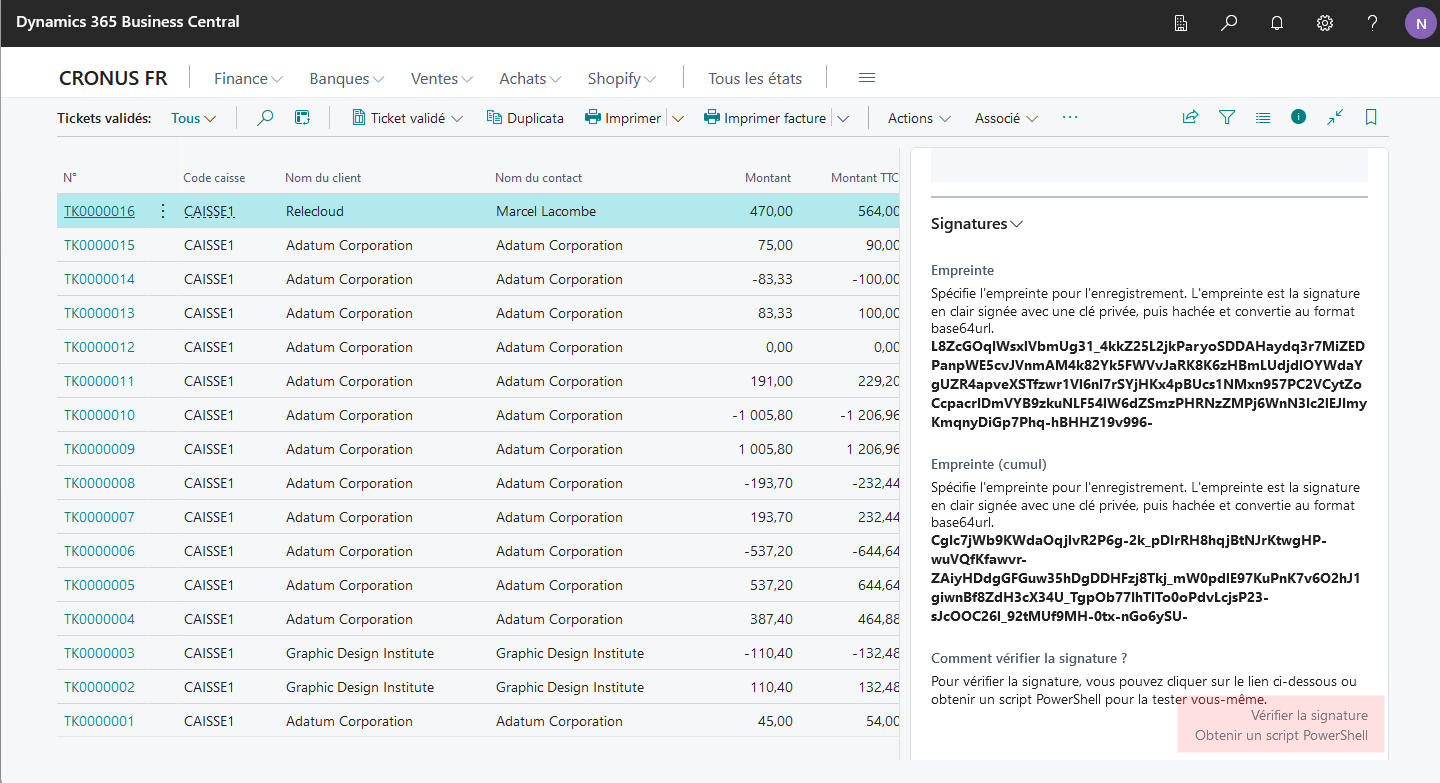
Task: Click the Duplicata action
Action: [525, 118]
